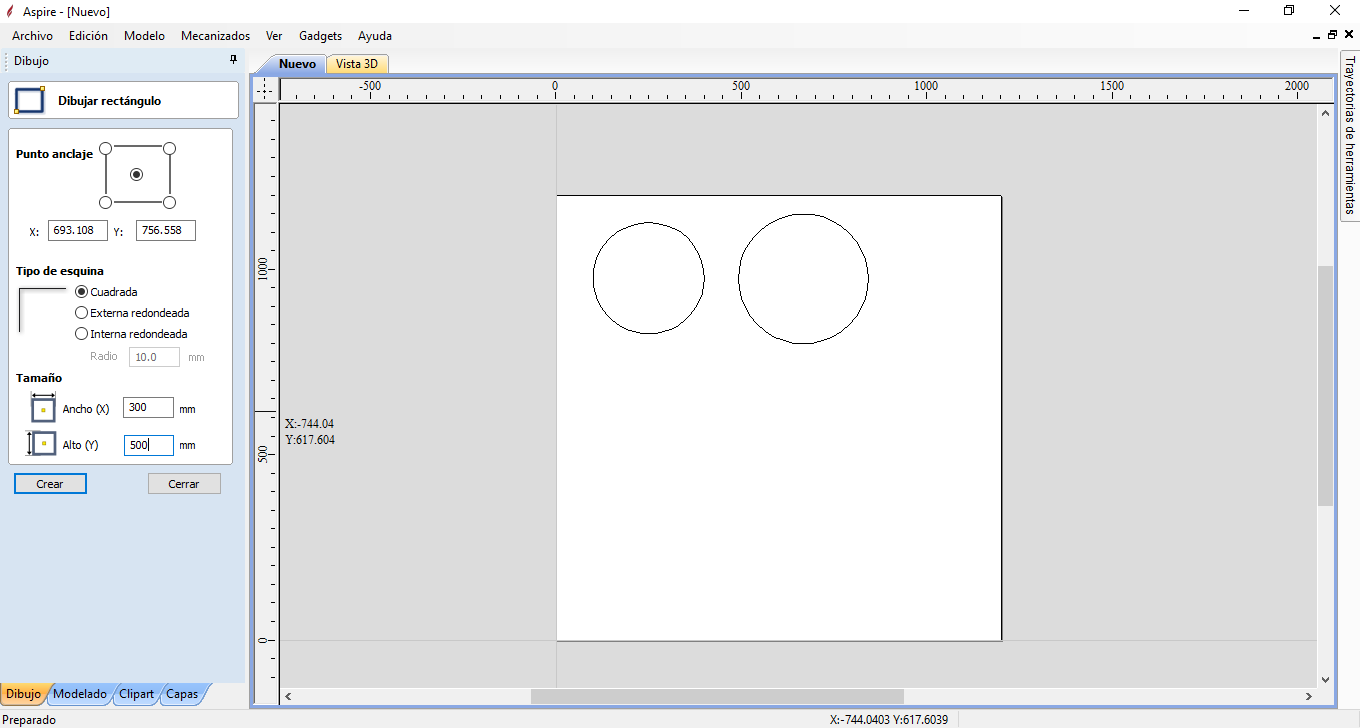The image size is (1360, 728).
Task: Click the X coordinate input field
Action: click(77, 230)
